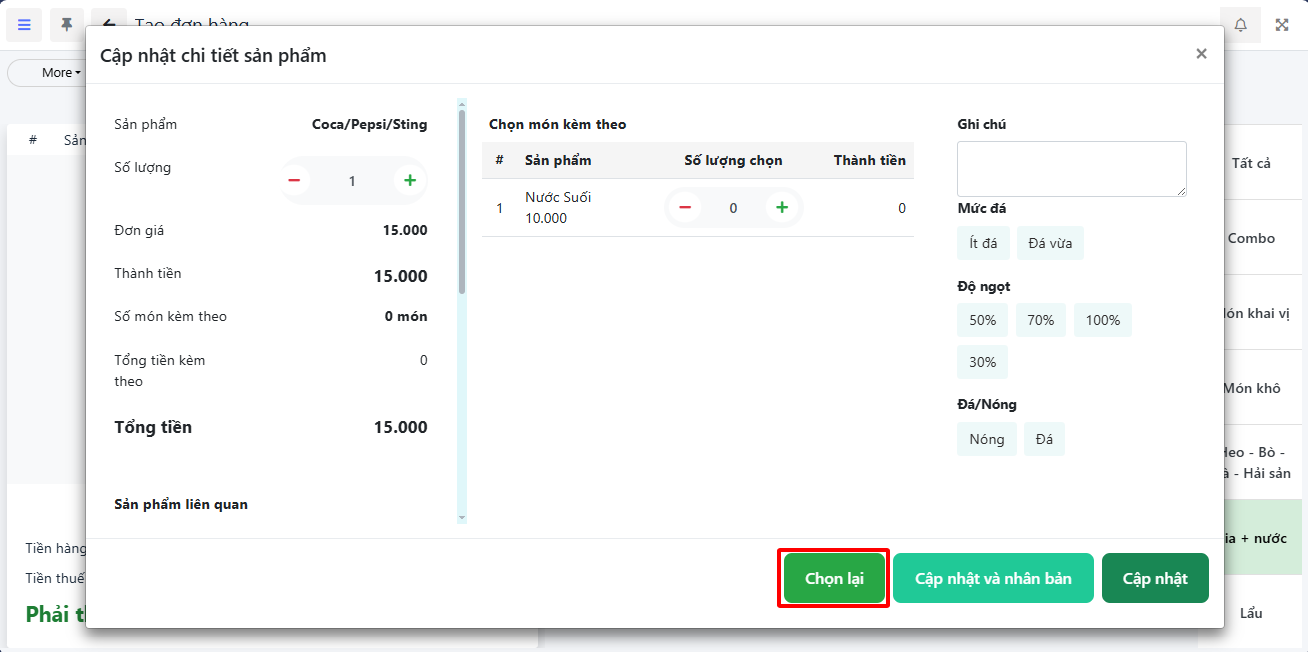Click the fullscreen expand icon

pos(1282,25)
